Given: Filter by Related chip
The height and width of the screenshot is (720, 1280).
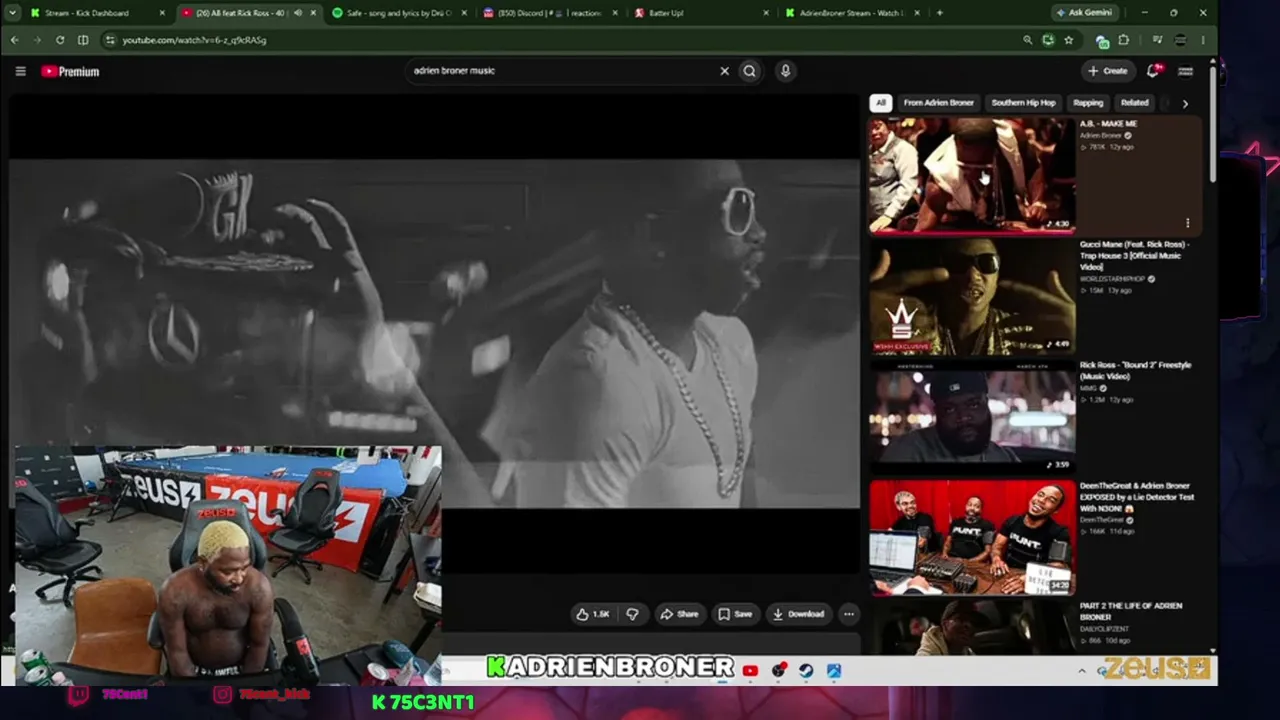Looking at the screenshot, I should click(1134, 102).
